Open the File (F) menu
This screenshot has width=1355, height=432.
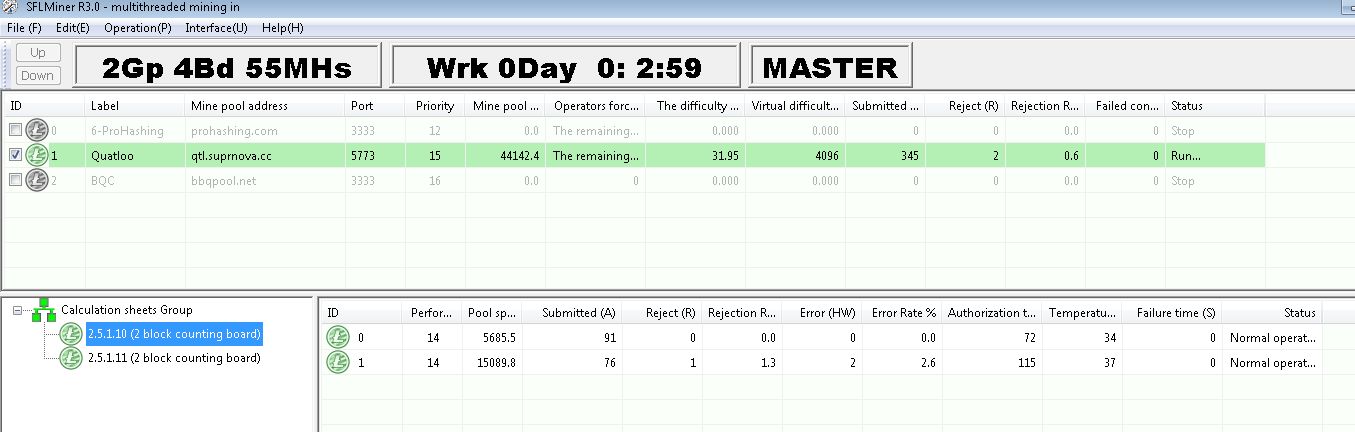coord(24,27)
